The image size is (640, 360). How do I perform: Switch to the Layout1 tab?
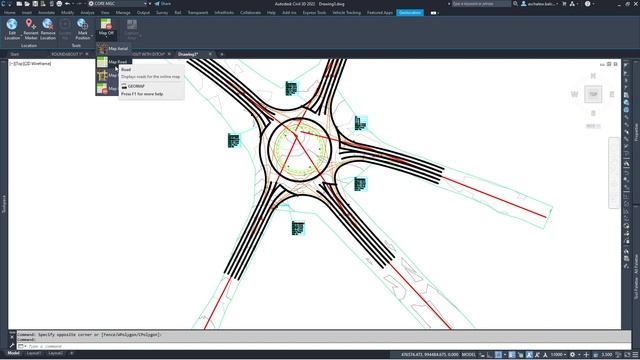click(x=34, y=353)
